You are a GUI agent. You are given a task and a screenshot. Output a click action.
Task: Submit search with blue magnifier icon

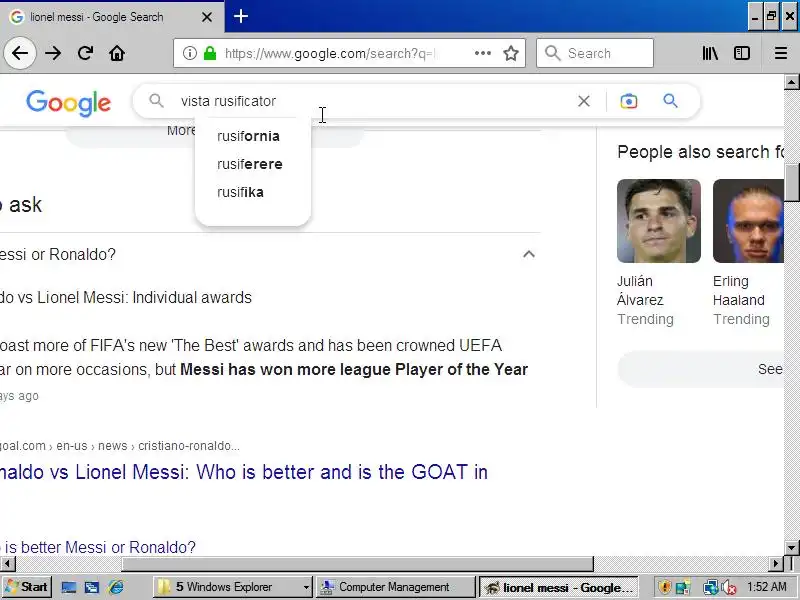(670, 101)
